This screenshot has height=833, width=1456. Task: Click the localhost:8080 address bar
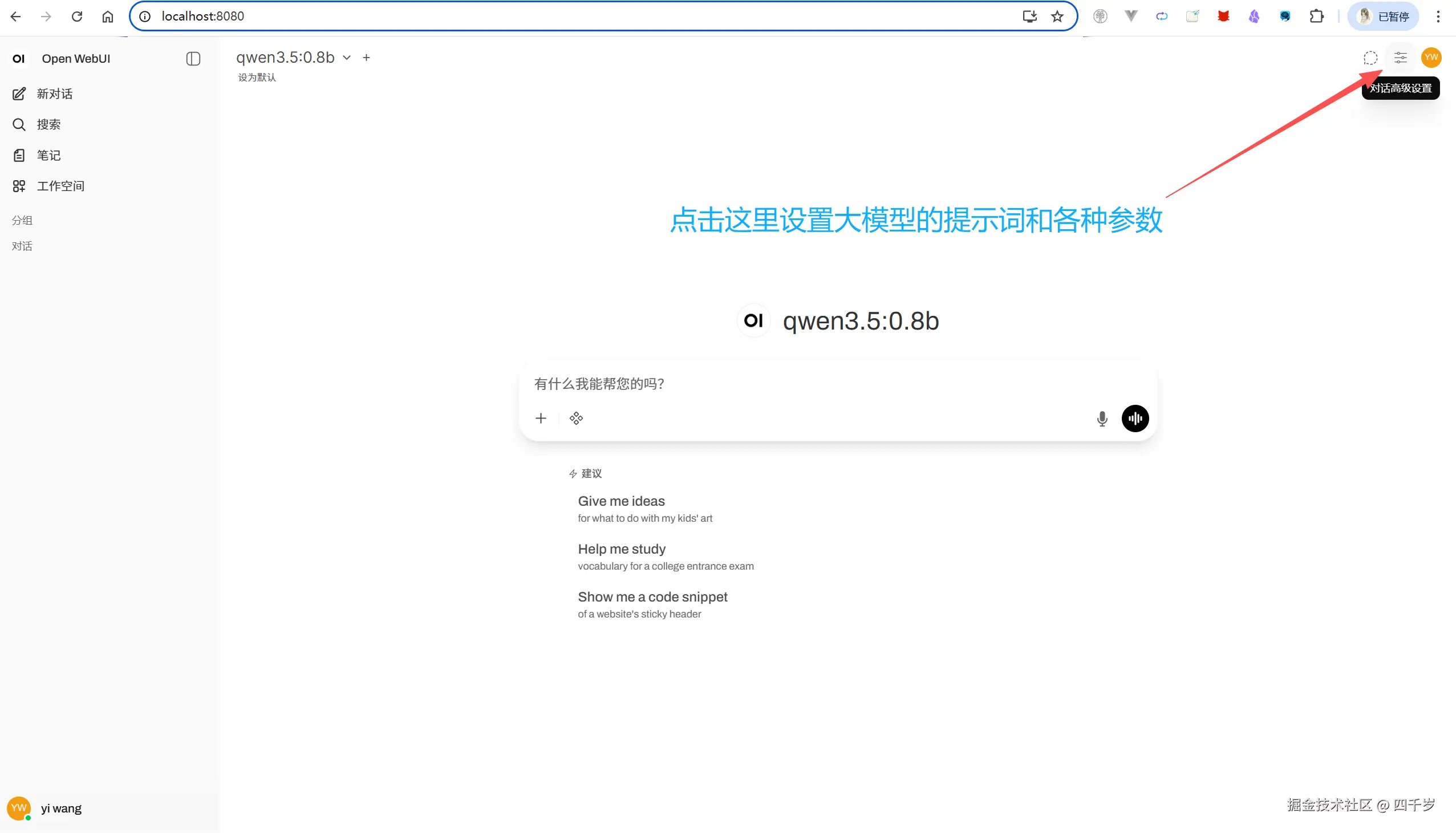point(202,16)
